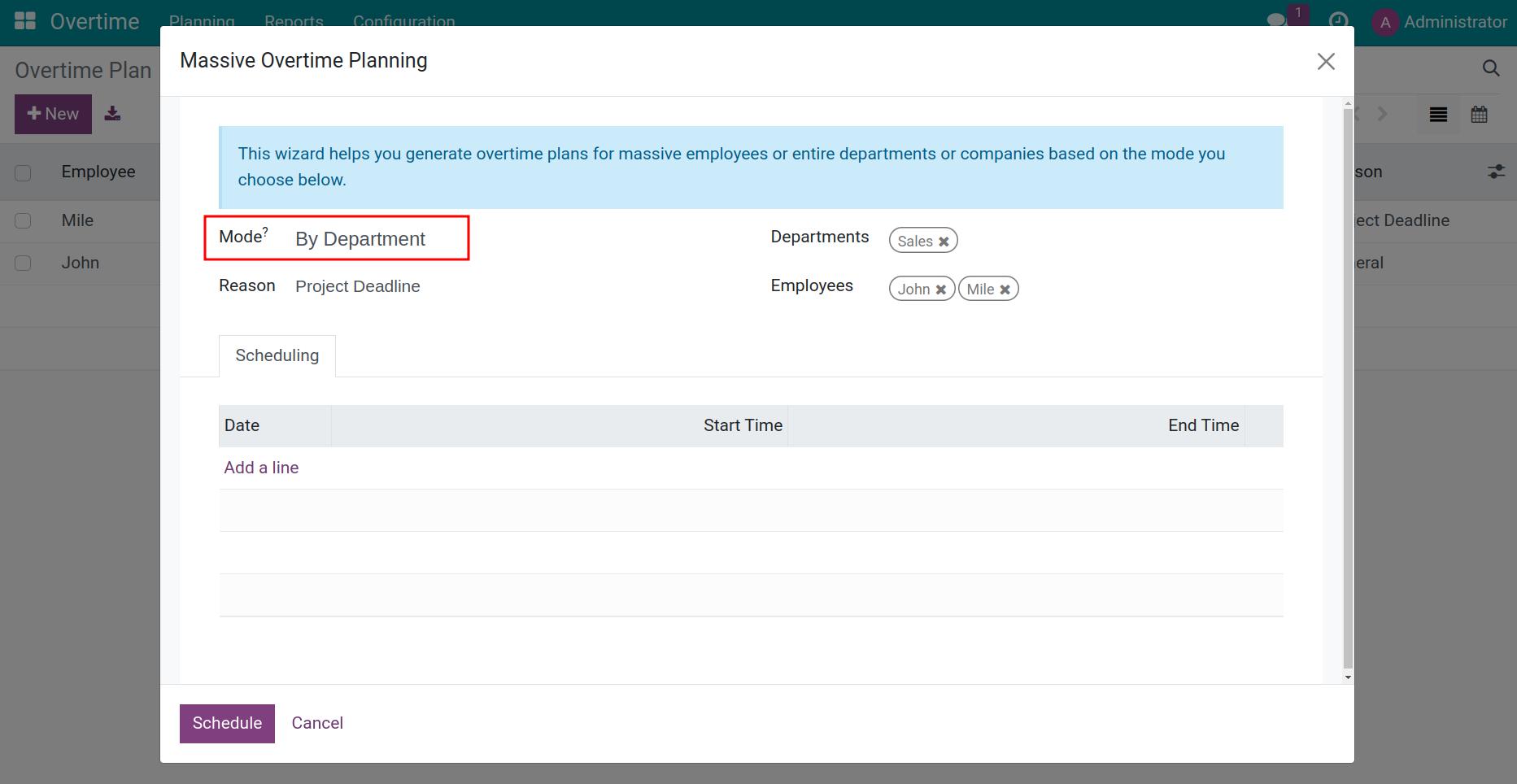Open the Administrator user menu

[x=1440, y=22]
